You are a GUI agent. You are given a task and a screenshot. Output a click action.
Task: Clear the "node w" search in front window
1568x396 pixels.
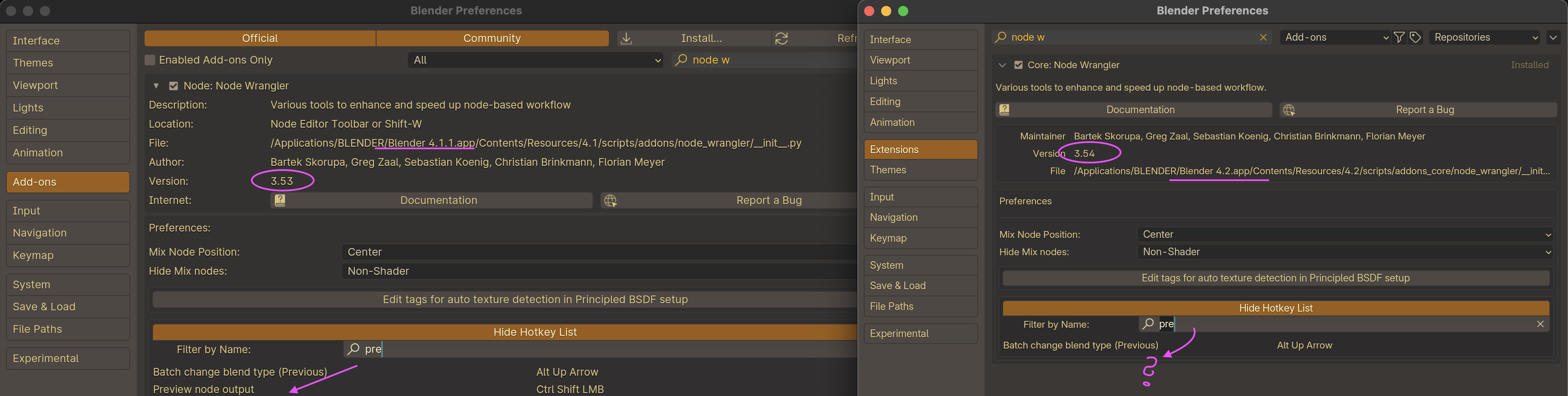1263,38
